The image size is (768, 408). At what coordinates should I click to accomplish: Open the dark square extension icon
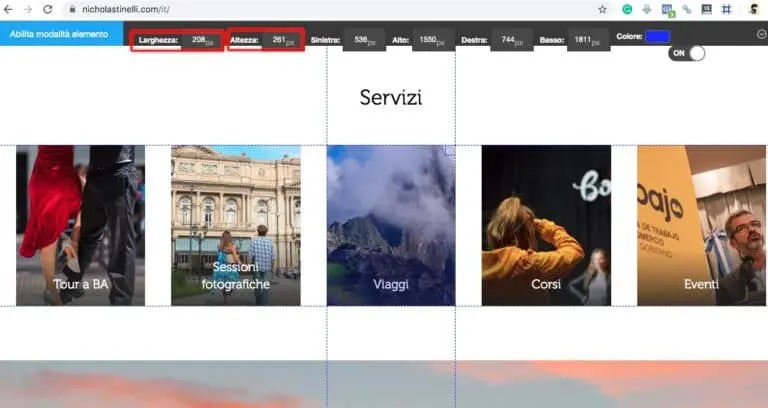tap(706, 9)
